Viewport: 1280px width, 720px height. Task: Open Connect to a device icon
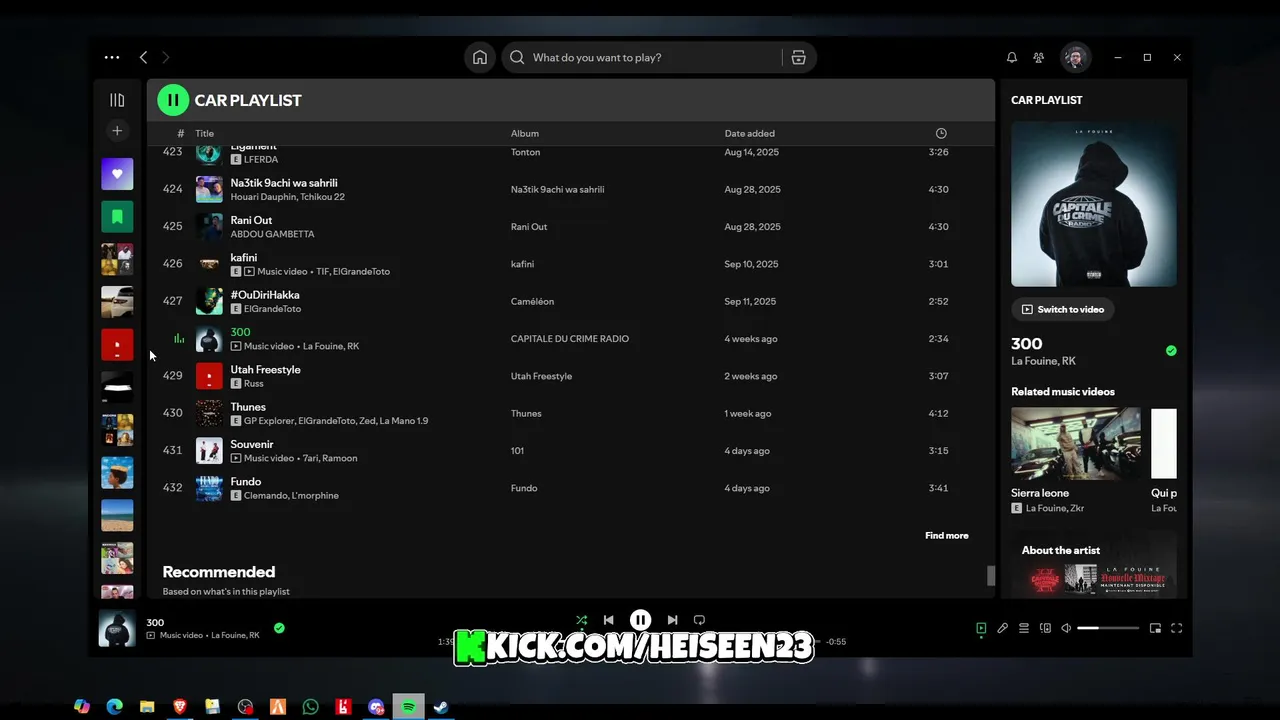pyautogui.click(x=1045, y=628)
